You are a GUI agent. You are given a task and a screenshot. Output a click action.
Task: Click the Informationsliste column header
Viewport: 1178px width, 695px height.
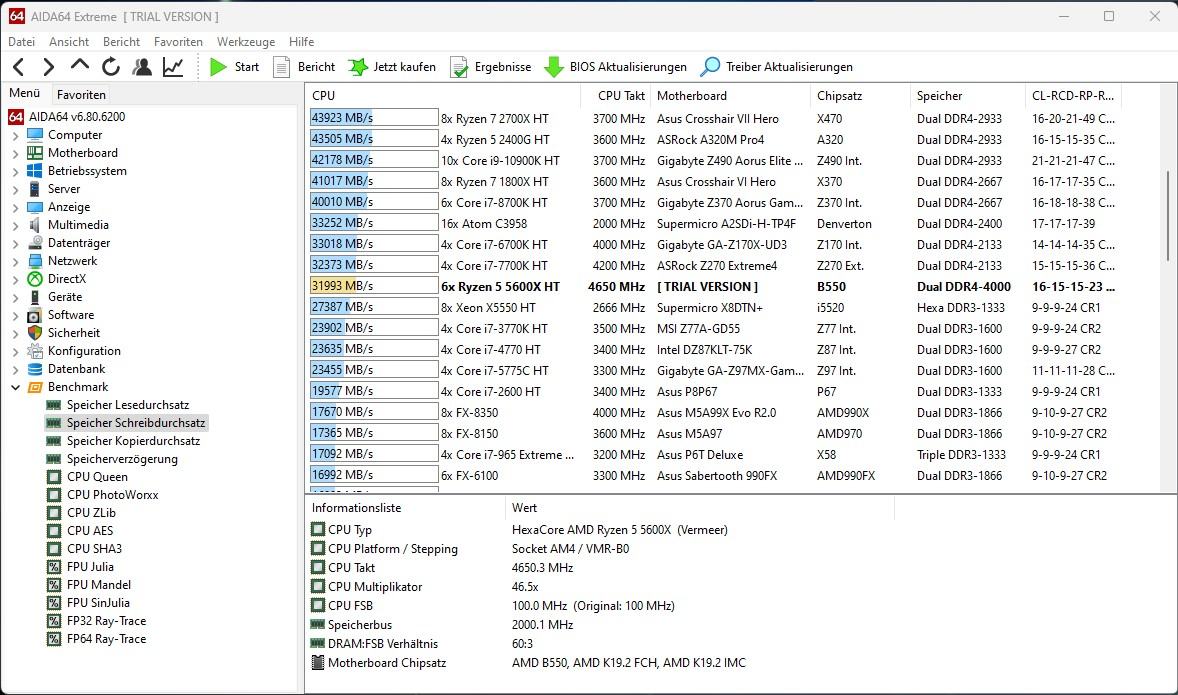pyautogui.click(x=406, y=508)
